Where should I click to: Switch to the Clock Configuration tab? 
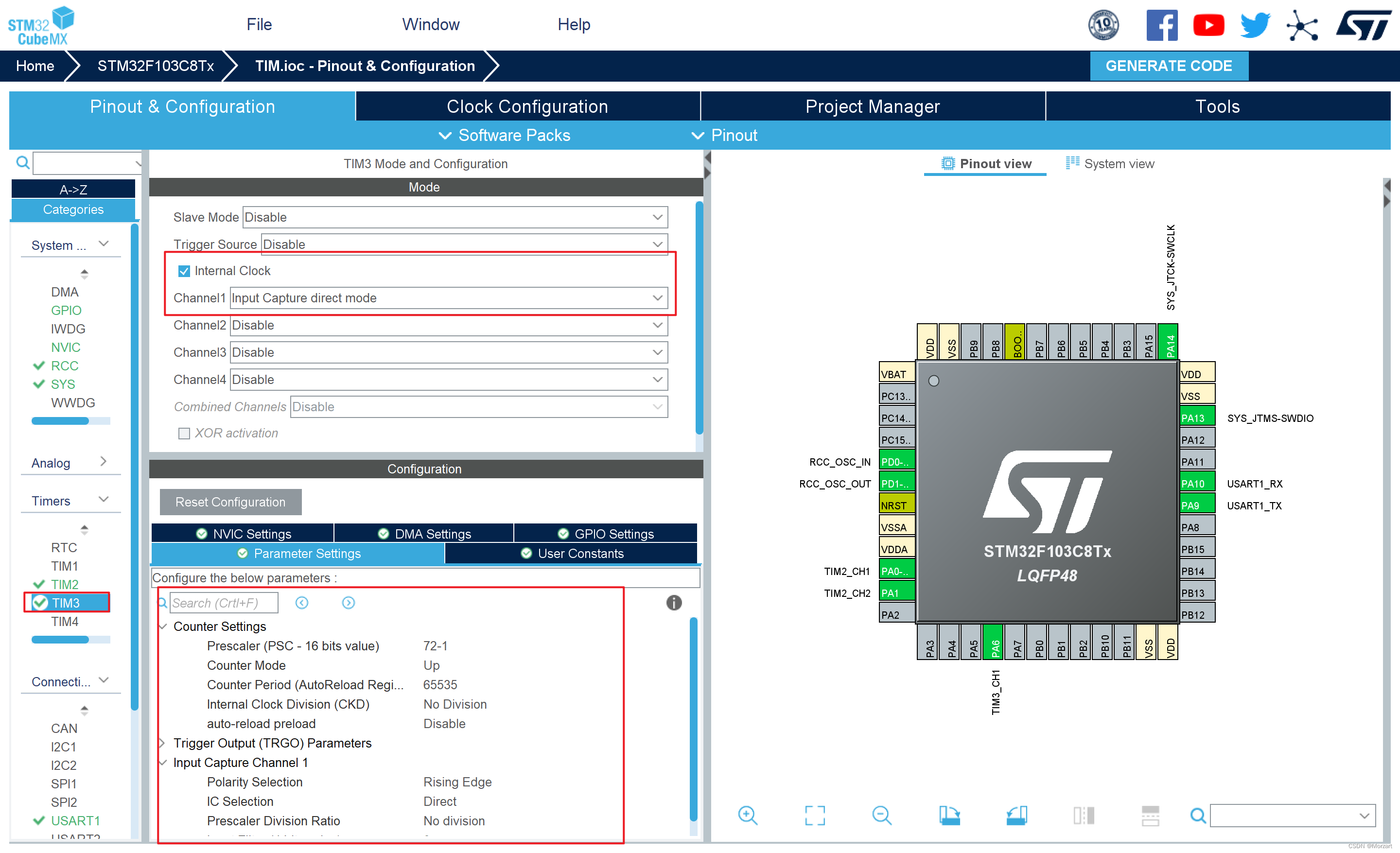528,106
